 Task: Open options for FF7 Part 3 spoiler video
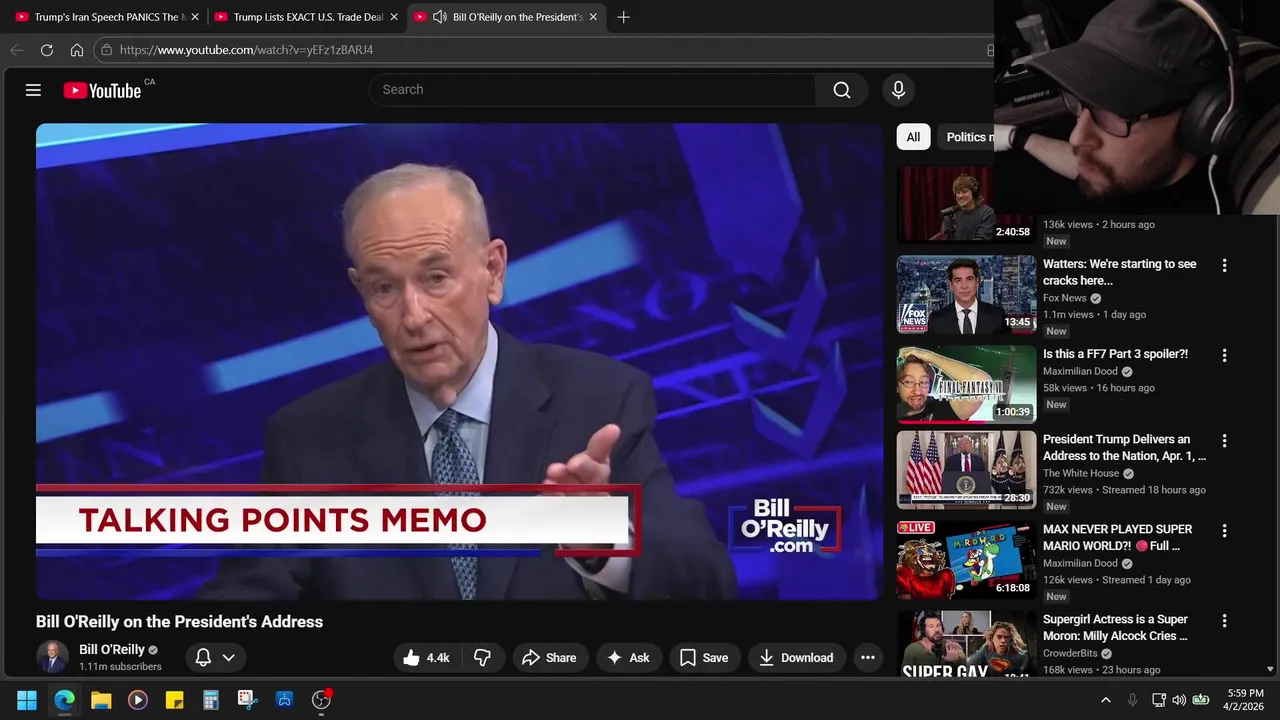coord(1224,356)
